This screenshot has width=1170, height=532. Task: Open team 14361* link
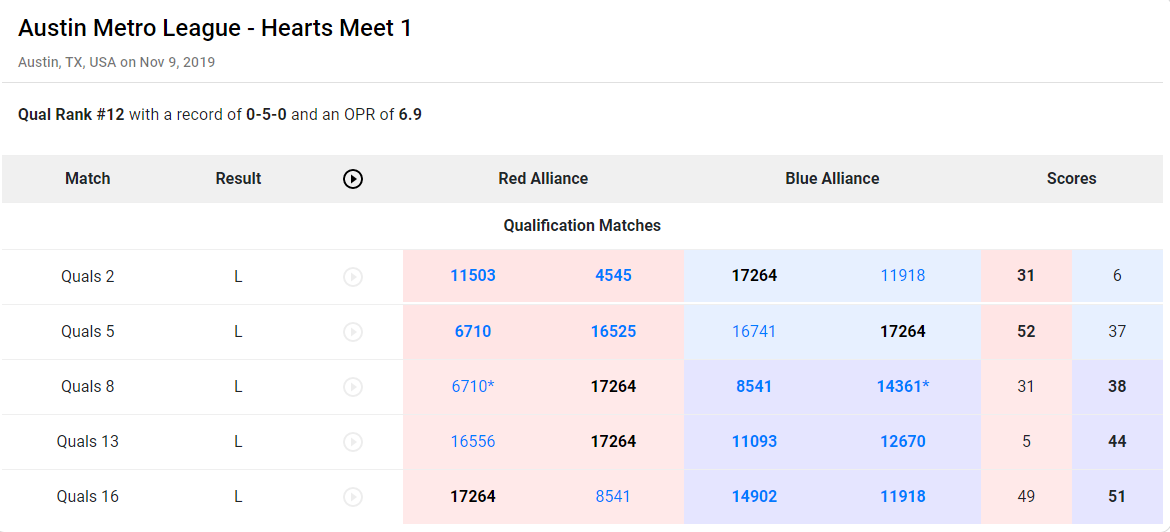[x=903, y=386]
